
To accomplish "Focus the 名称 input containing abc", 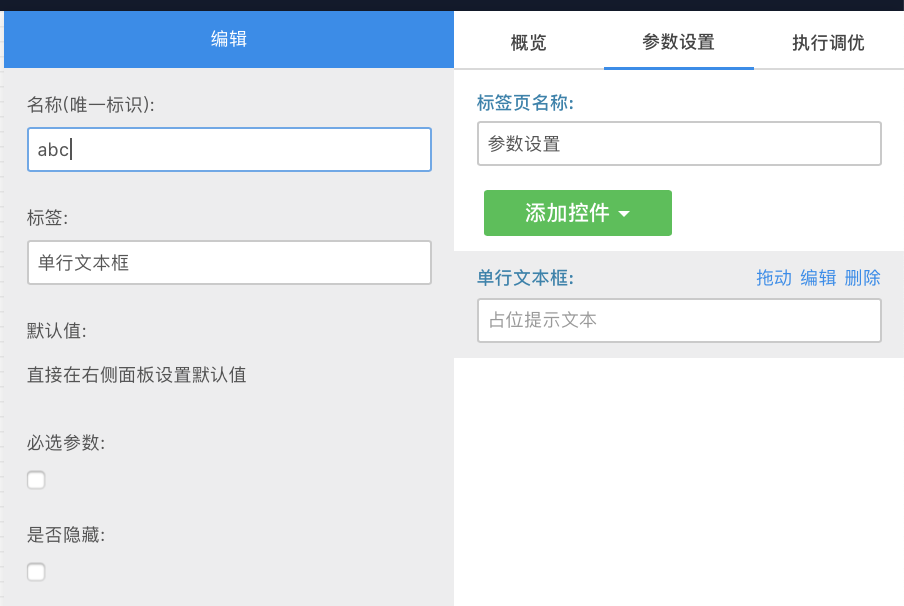I will point(229,150).
